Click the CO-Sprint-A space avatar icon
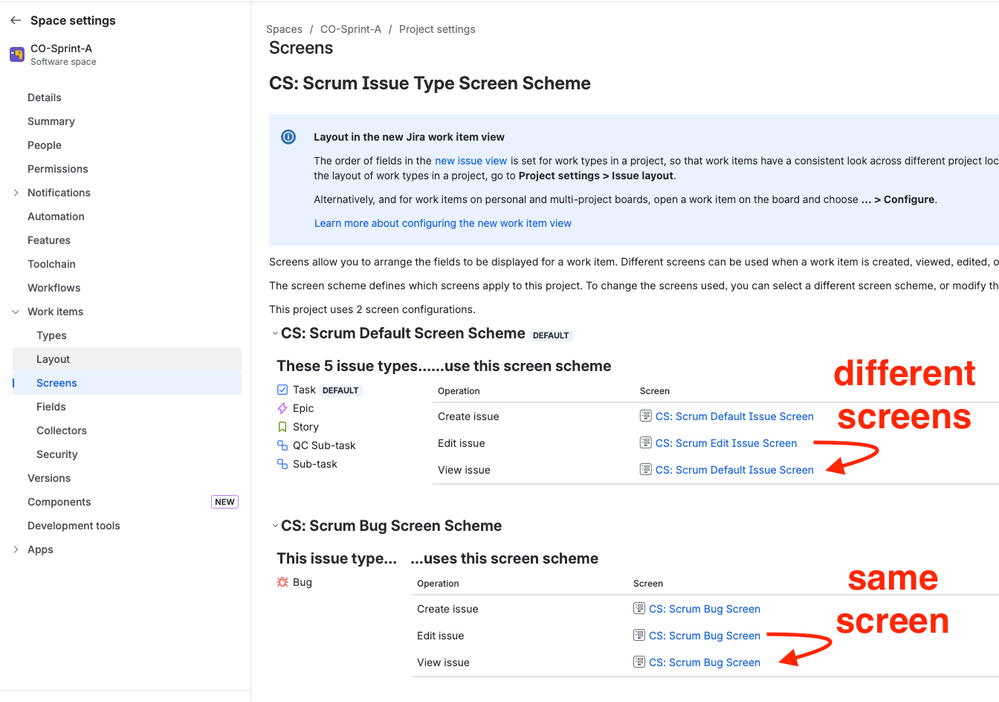The image size is (999, 702). 17,55
